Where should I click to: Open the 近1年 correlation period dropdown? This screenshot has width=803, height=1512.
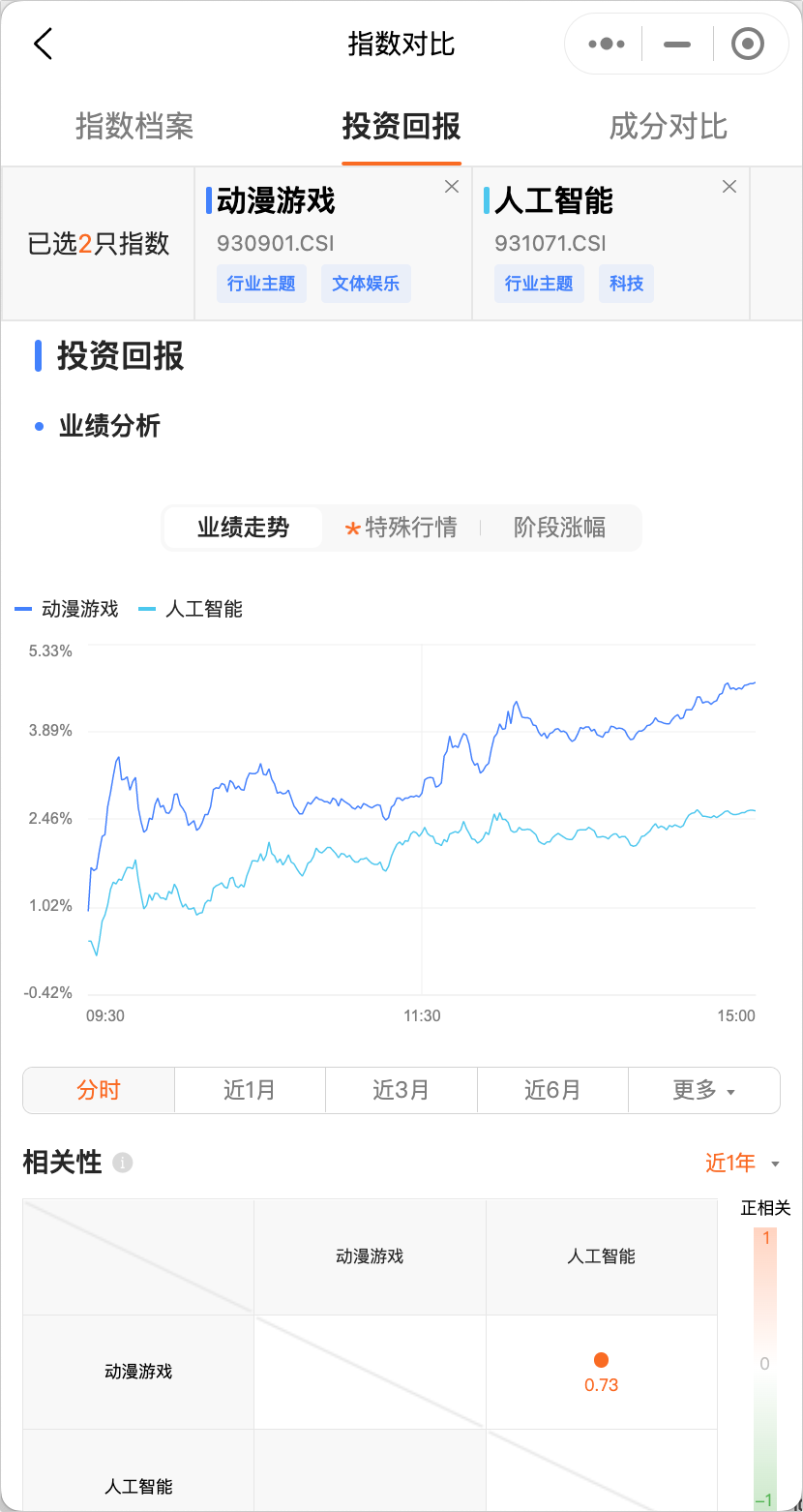pos(742,1163)
